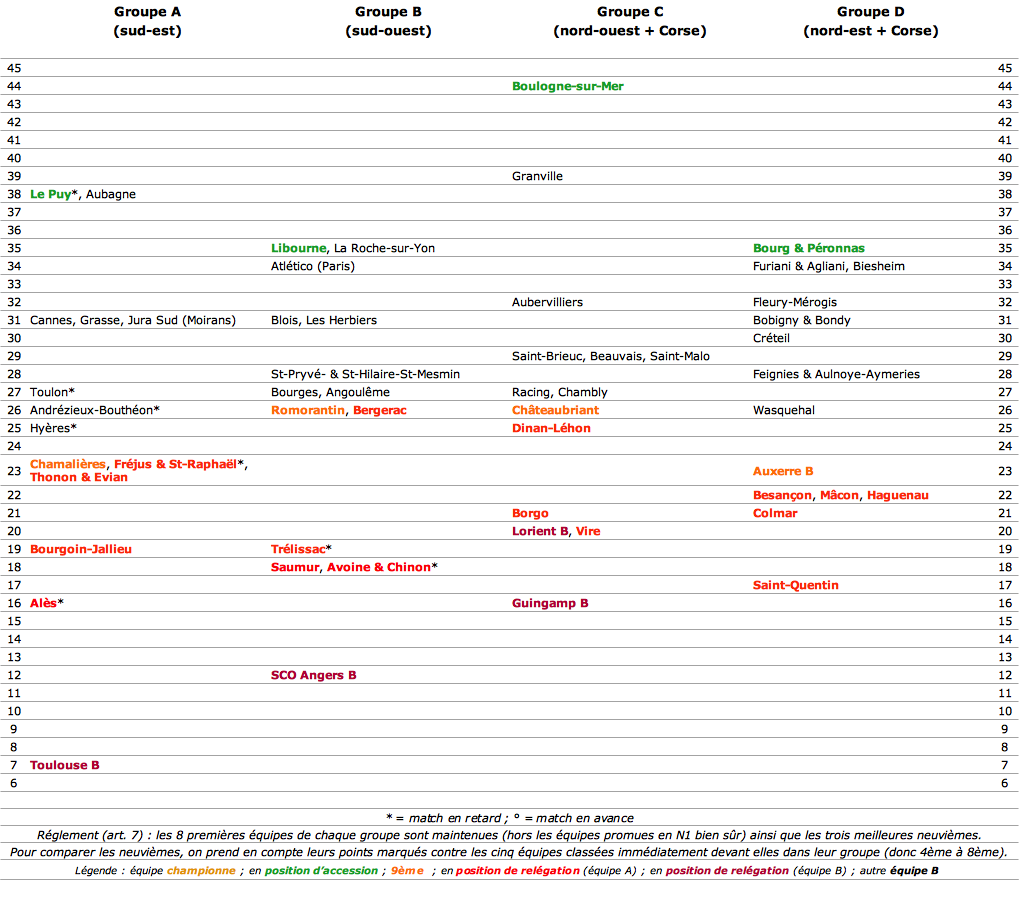Select Jura Sud (Moirans) team name
The width and height of the screenshot is (1024, 897).
coord(182,321)
